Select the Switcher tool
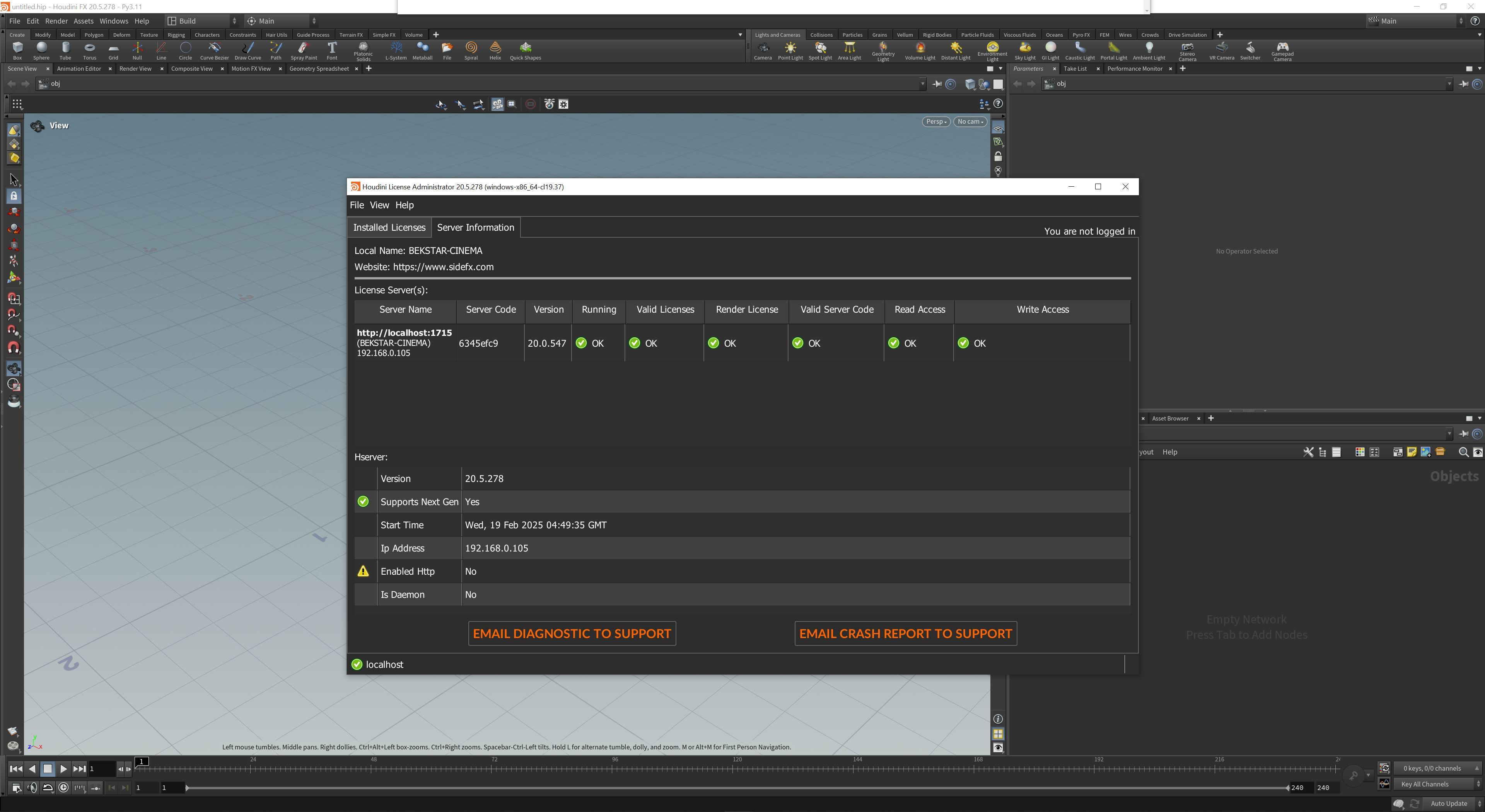This screenshot has height=812, width=1485. 1250,51
